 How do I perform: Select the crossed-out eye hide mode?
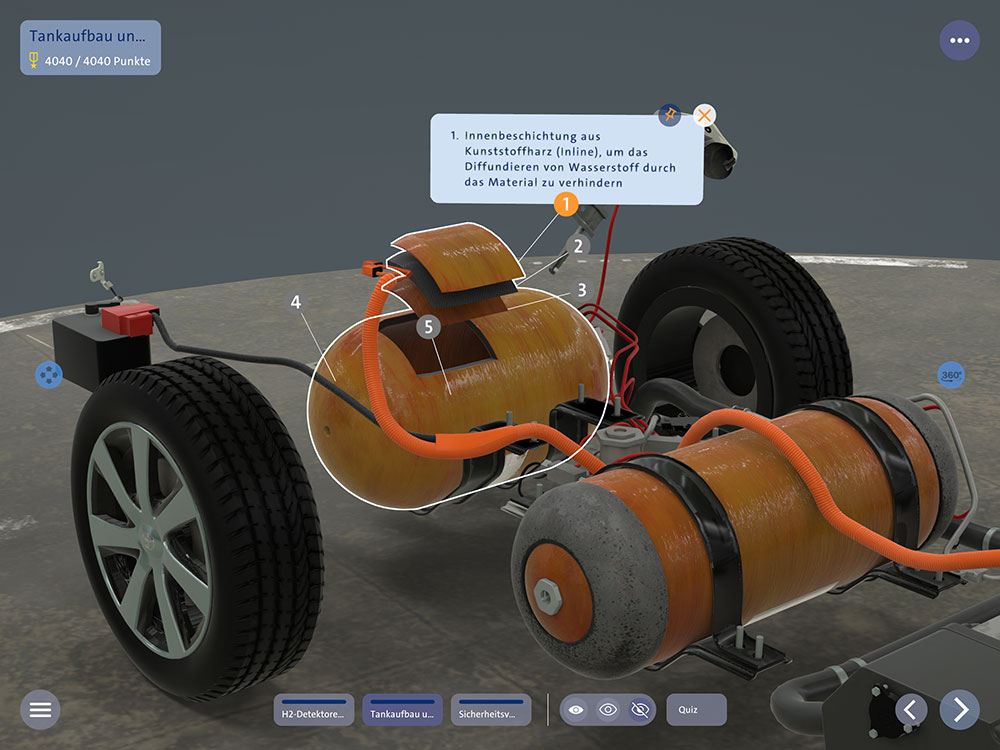(x=640, y=710)
